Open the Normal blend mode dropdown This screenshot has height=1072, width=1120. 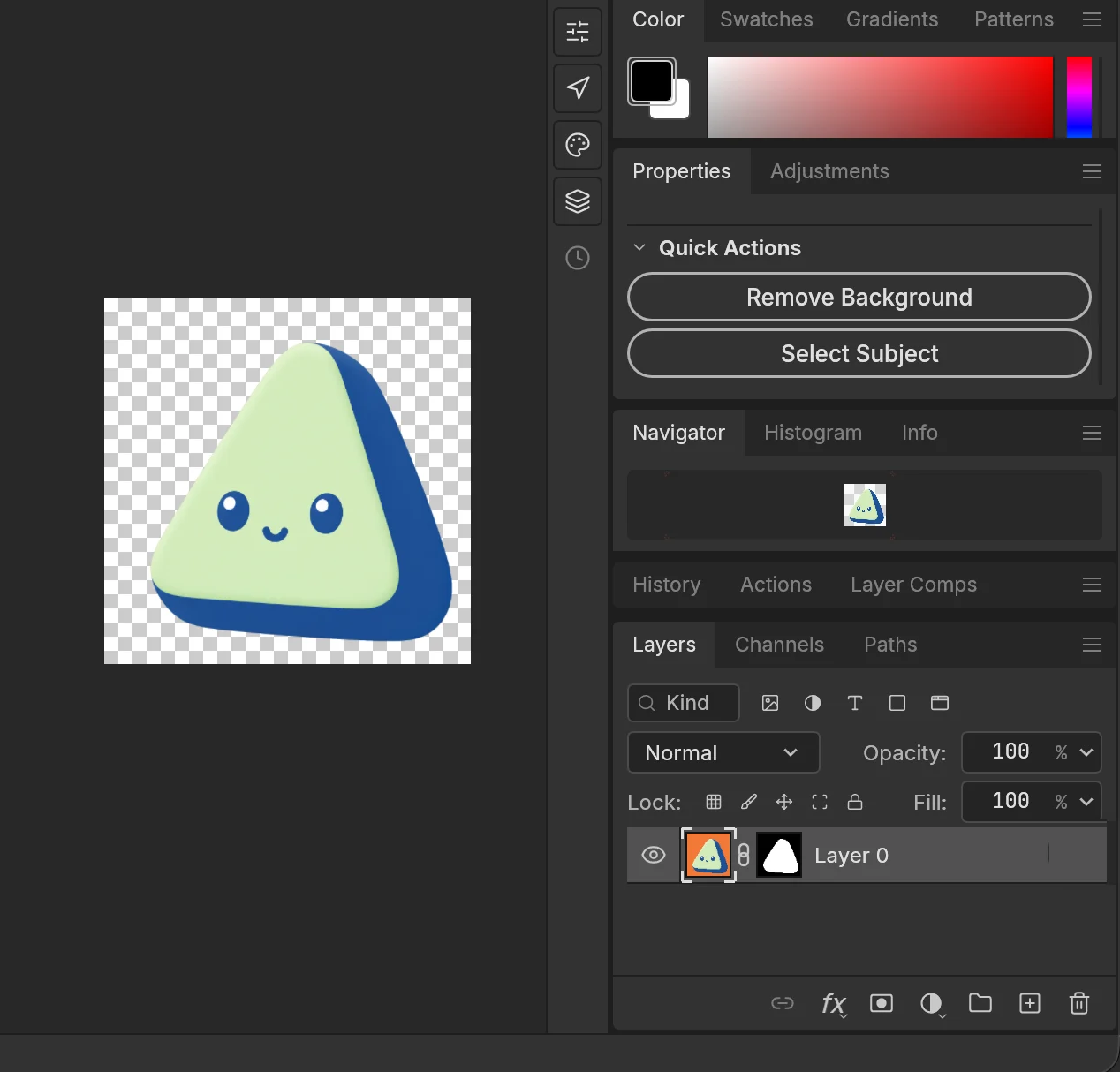tap(723, 752)
